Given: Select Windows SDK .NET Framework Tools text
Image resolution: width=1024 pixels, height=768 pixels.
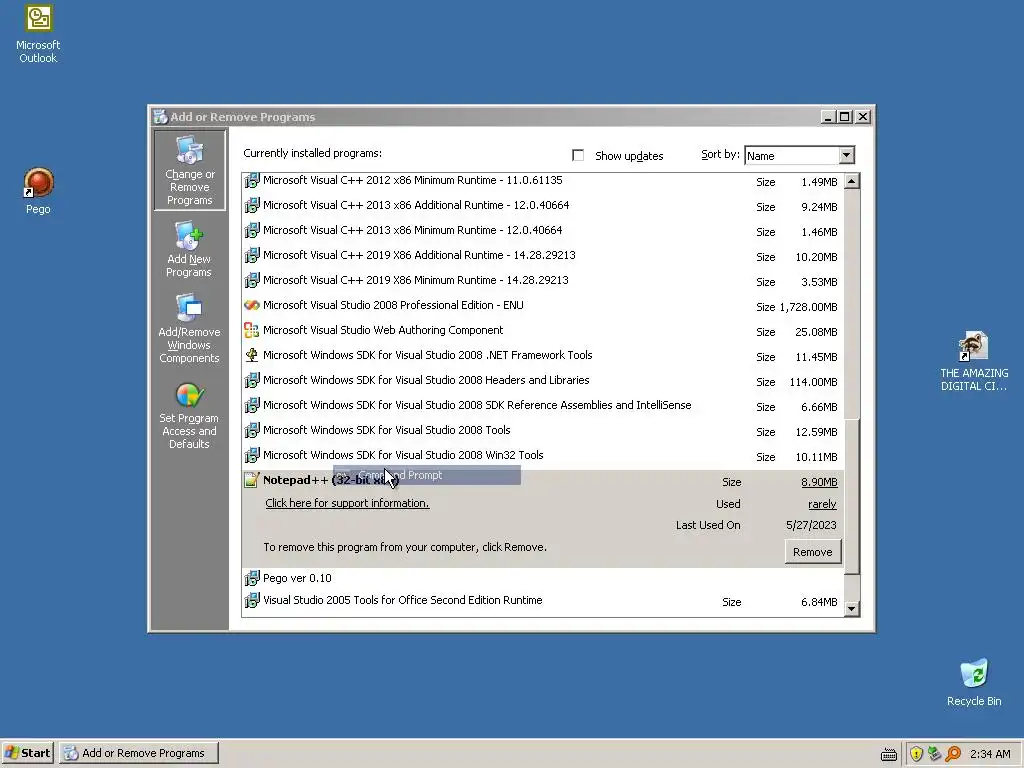Looking at the screenshot, I should [x=428, y=355].
